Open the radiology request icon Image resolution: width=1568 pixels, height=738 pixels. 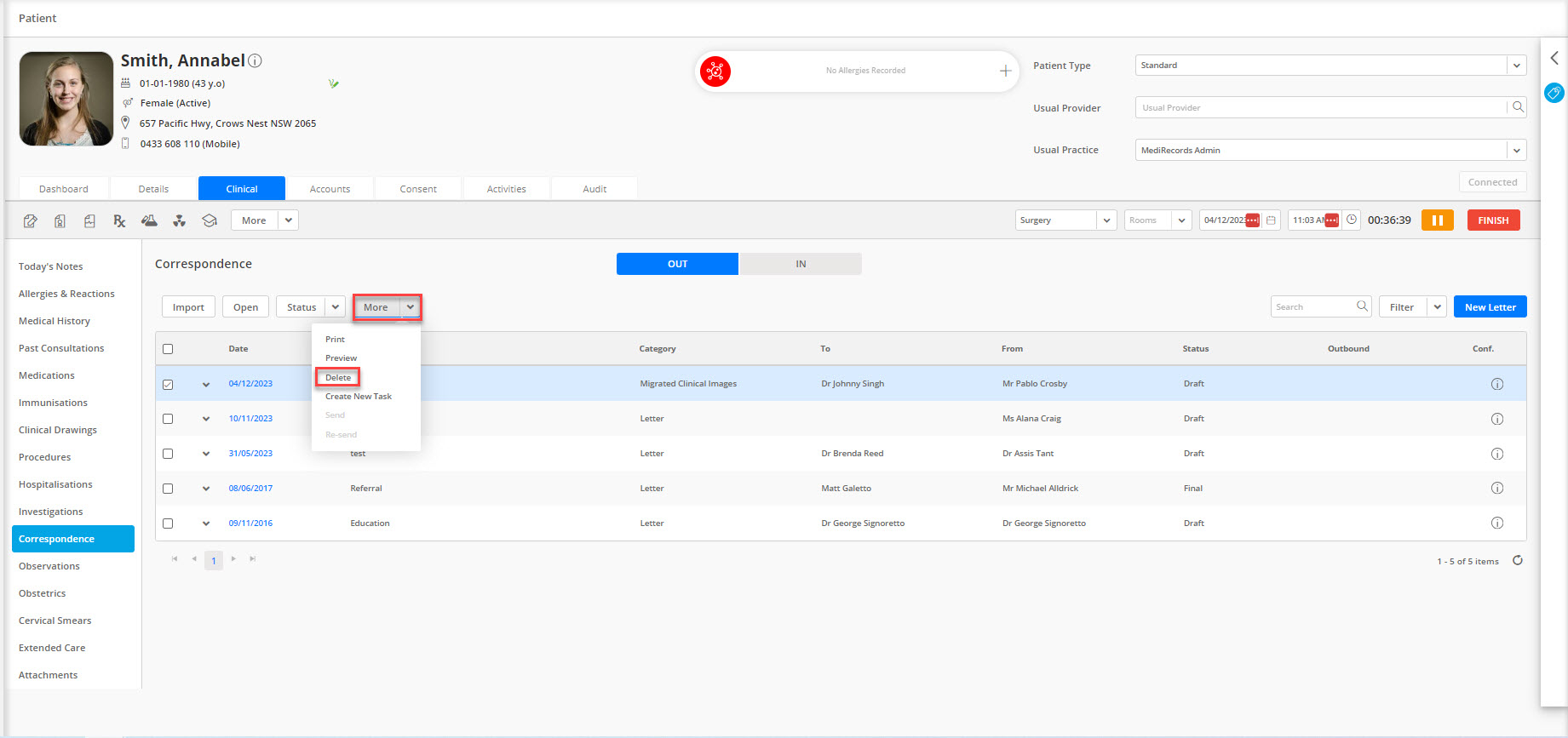click(179, 220)
